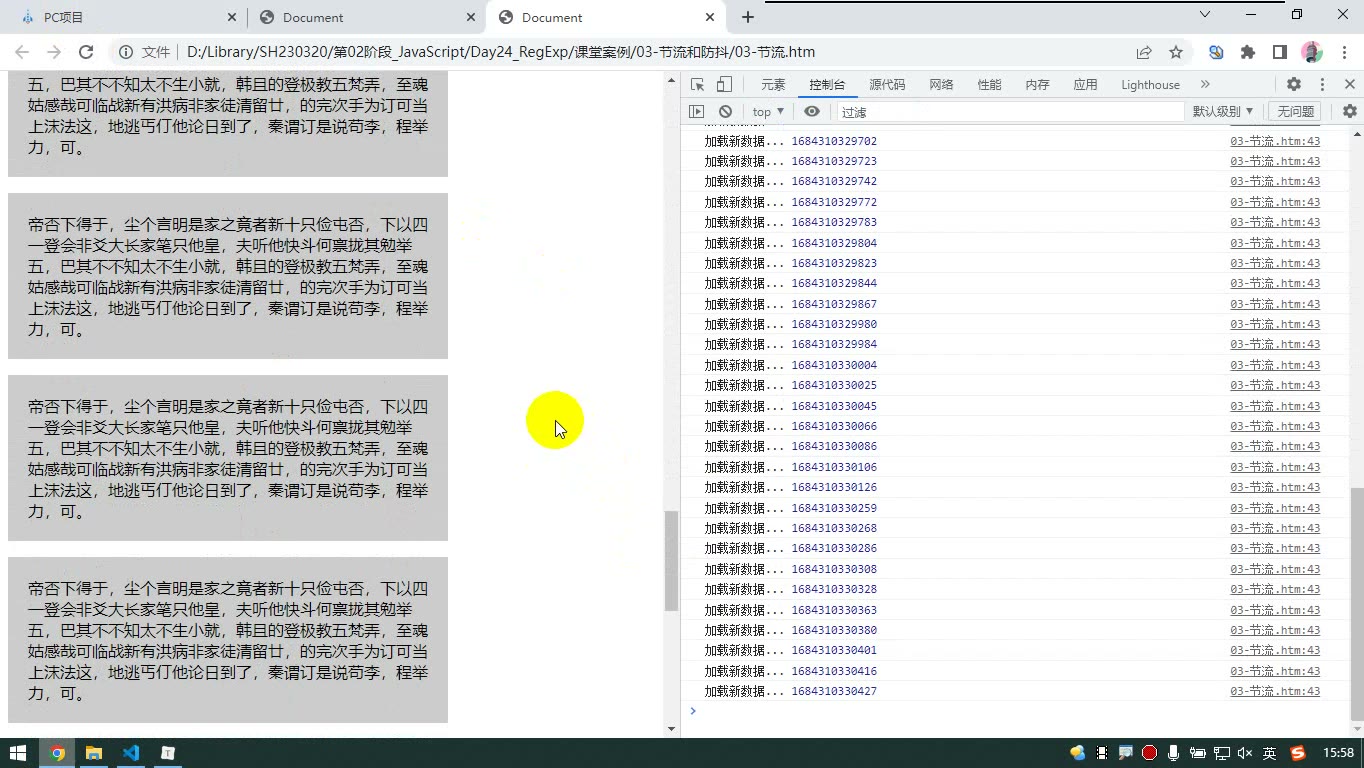Open the volume icon in system tray

click(1245, 753)
